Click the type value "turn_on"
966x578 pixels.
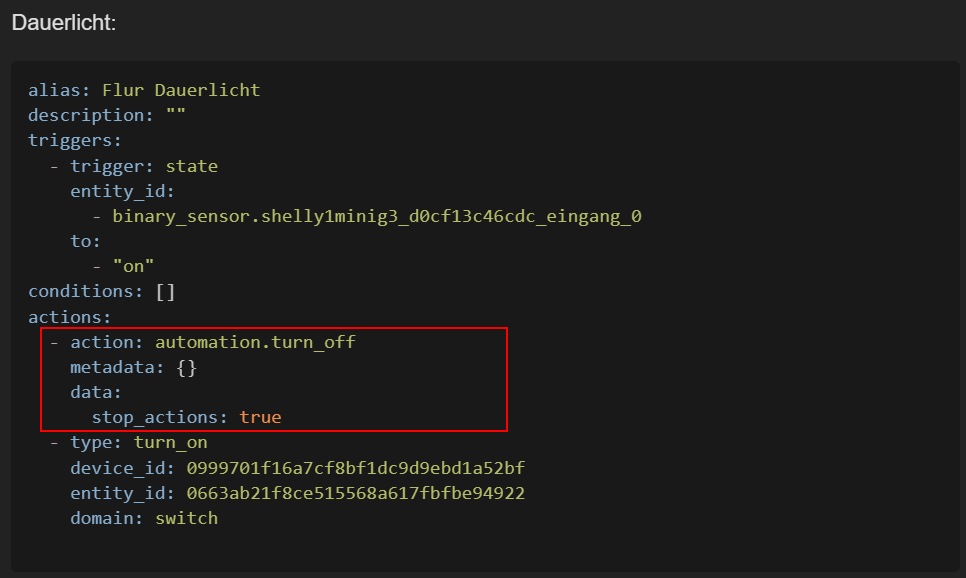click(170, 442)
